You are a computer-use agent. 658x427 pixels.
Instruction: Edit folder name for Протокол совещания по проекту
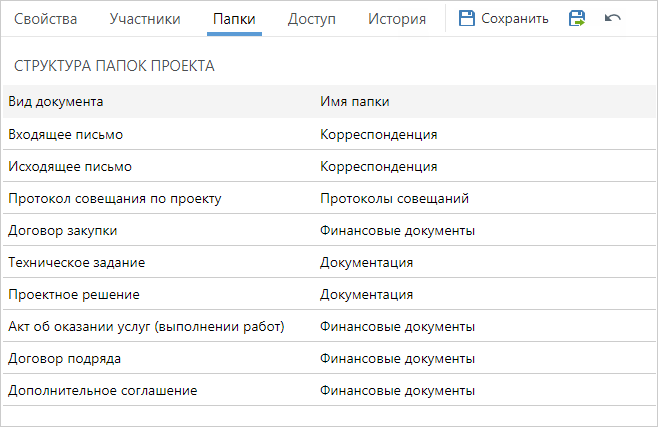click(394, 198)
